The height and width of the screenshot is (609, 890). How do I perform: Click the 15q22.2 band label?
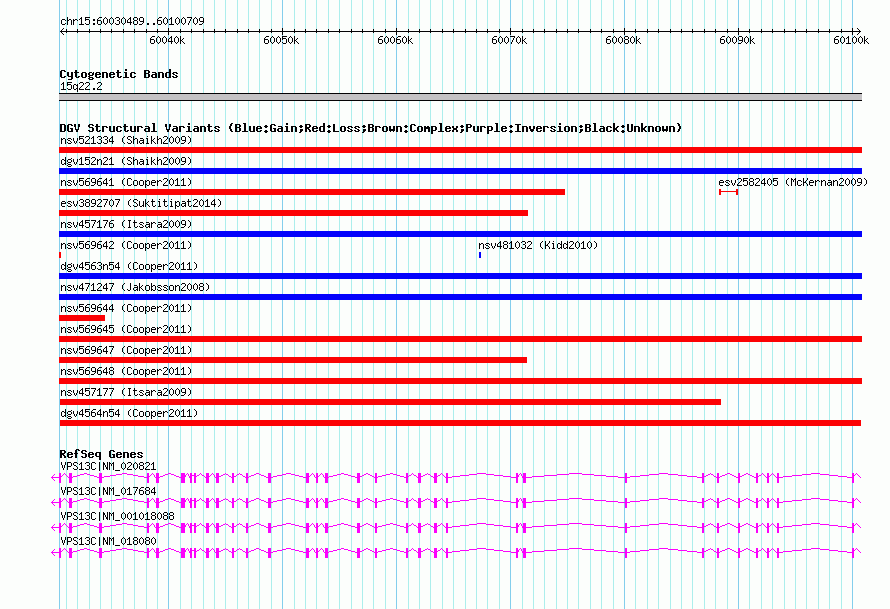tap(81, 86)
